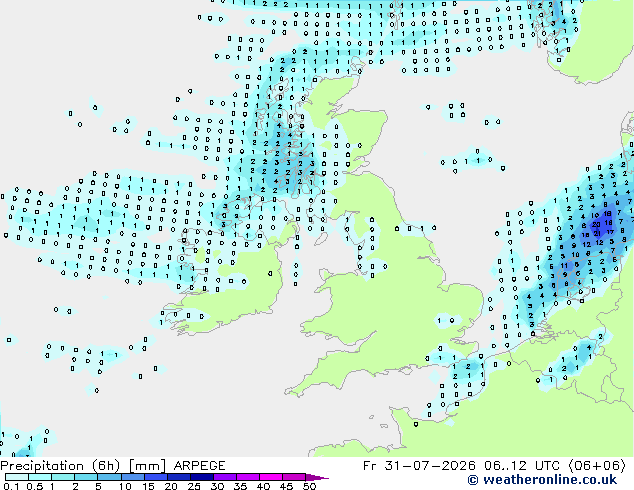Pick the blue swatch between 15 and 20
This screenshot has width=634, height=490.
pos(156,477)
